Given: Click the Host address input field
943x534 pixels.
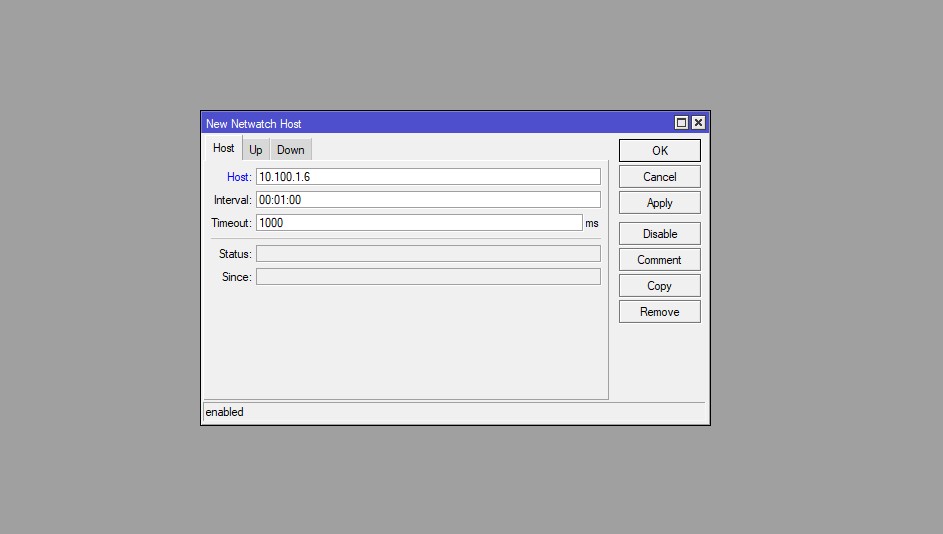Looking at the screenshot, I should pos(428,177).
